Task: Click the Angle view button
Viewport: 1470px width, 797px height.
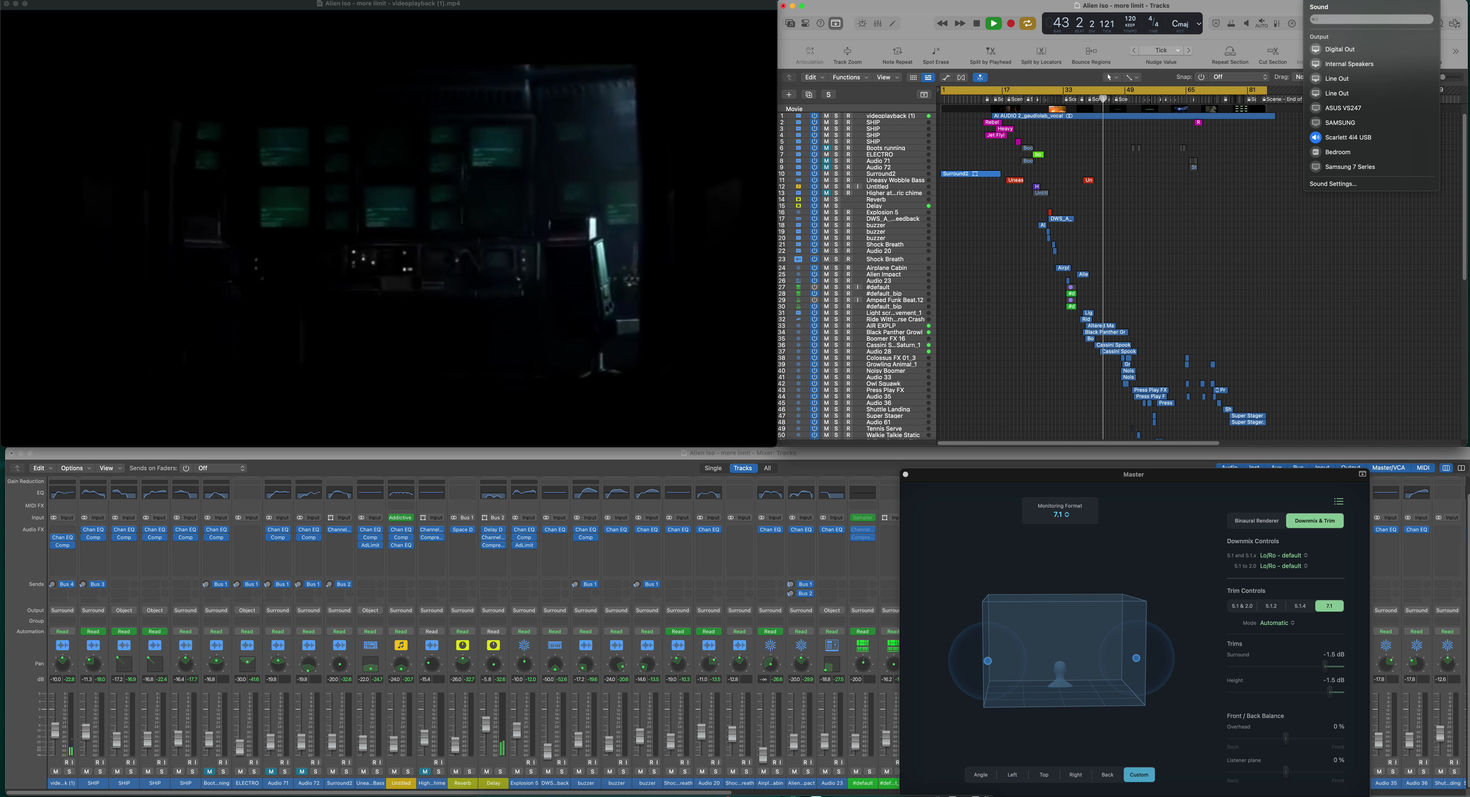Action: click(x=980, y=774)
